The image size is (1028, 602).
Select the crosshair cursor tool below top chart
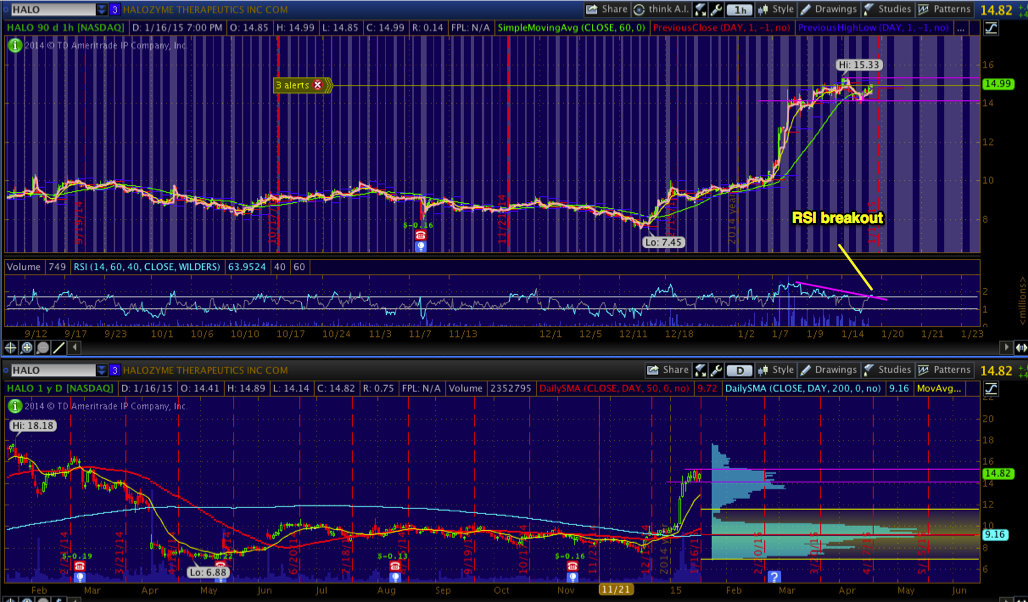(11, 347)
